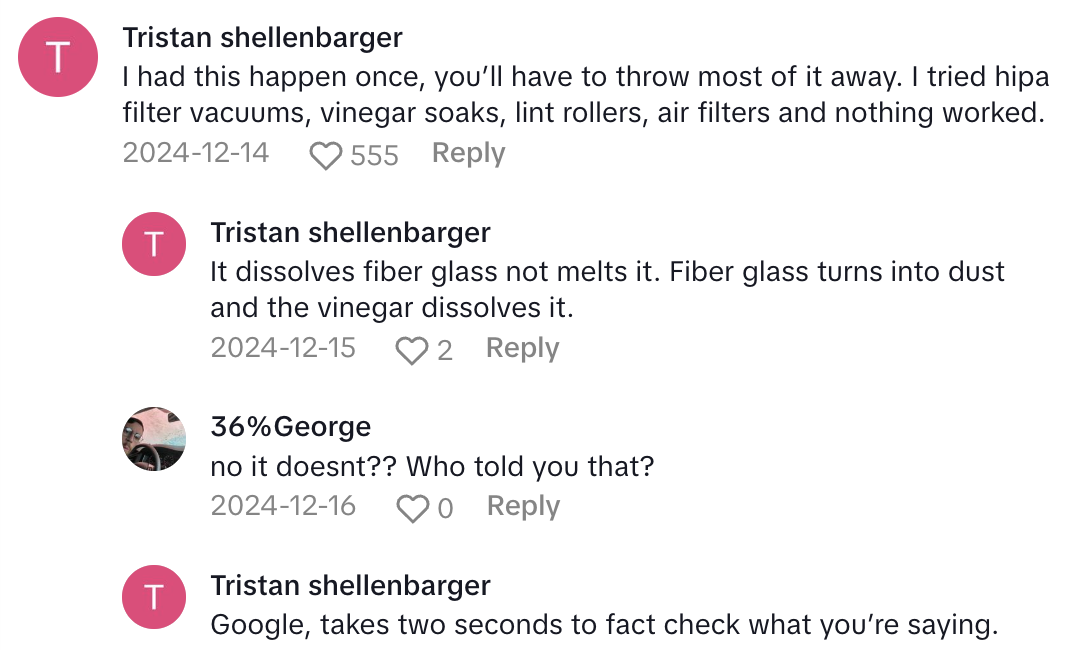Click Tristan shellenbarger's name above the Google reply
This screenshot has width=1066, height=650.
click(x=350, y=585)
